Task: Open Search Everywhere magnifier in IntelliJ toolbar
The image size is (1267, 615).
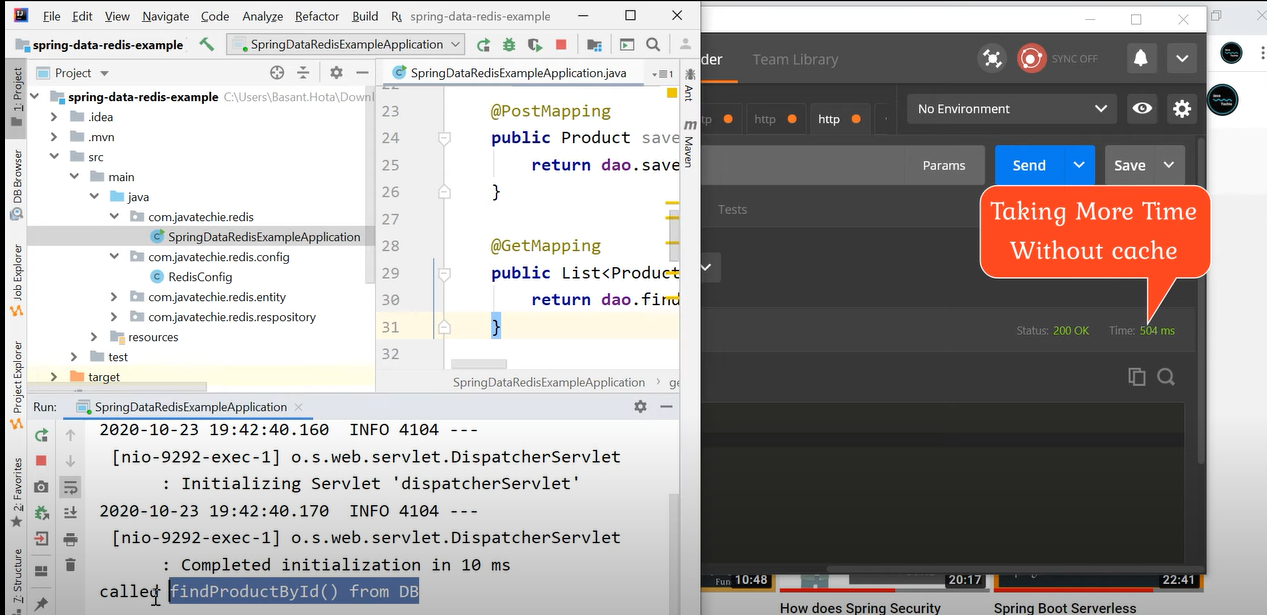Action: (653, 44)
